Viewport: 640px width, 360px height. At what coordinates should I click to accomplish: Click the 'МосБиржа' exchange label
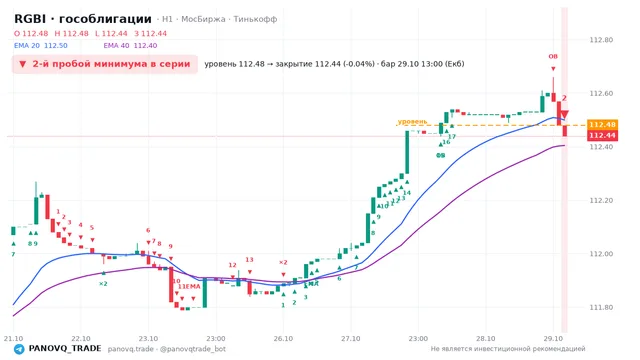pyautogui.click(x=203, y=19)
